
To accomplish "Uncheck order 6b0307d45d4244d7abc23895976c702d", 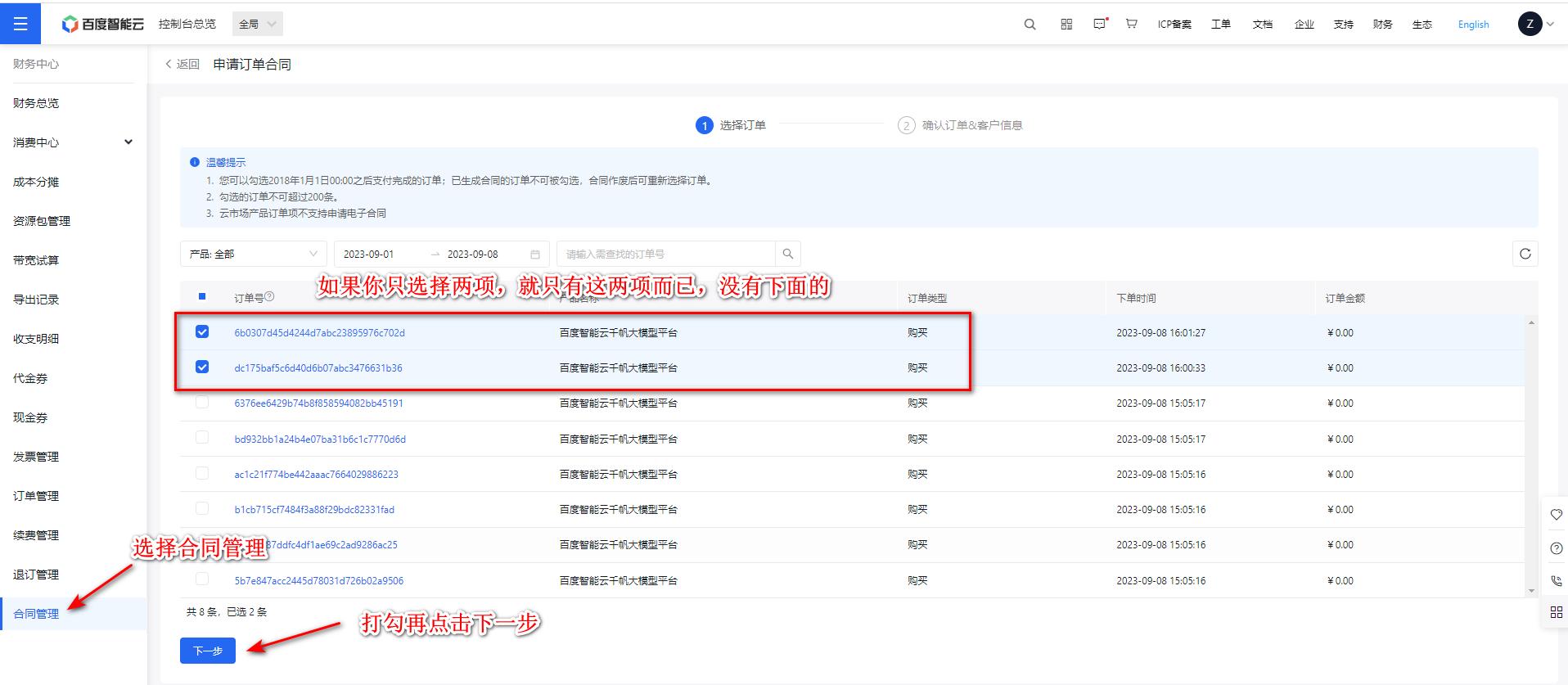I will pyautogui.click(x=202, y=331).
